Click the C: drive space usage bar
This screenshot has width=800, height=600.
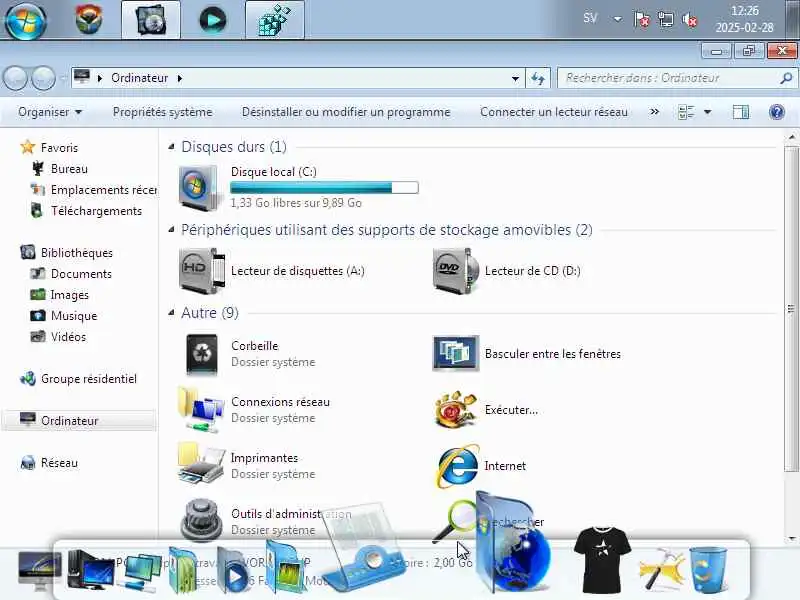pos(324,188)
